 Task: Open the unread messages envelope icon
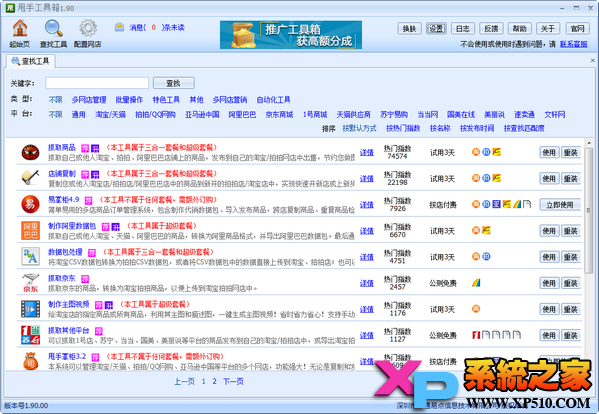point(120,27)
